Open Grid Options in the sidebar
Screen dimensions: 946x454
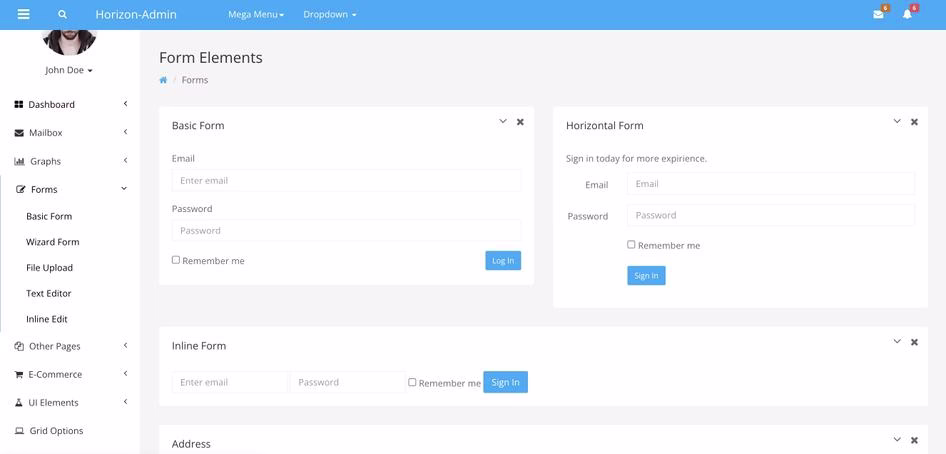pyautogui.click(x=56, y=430)
